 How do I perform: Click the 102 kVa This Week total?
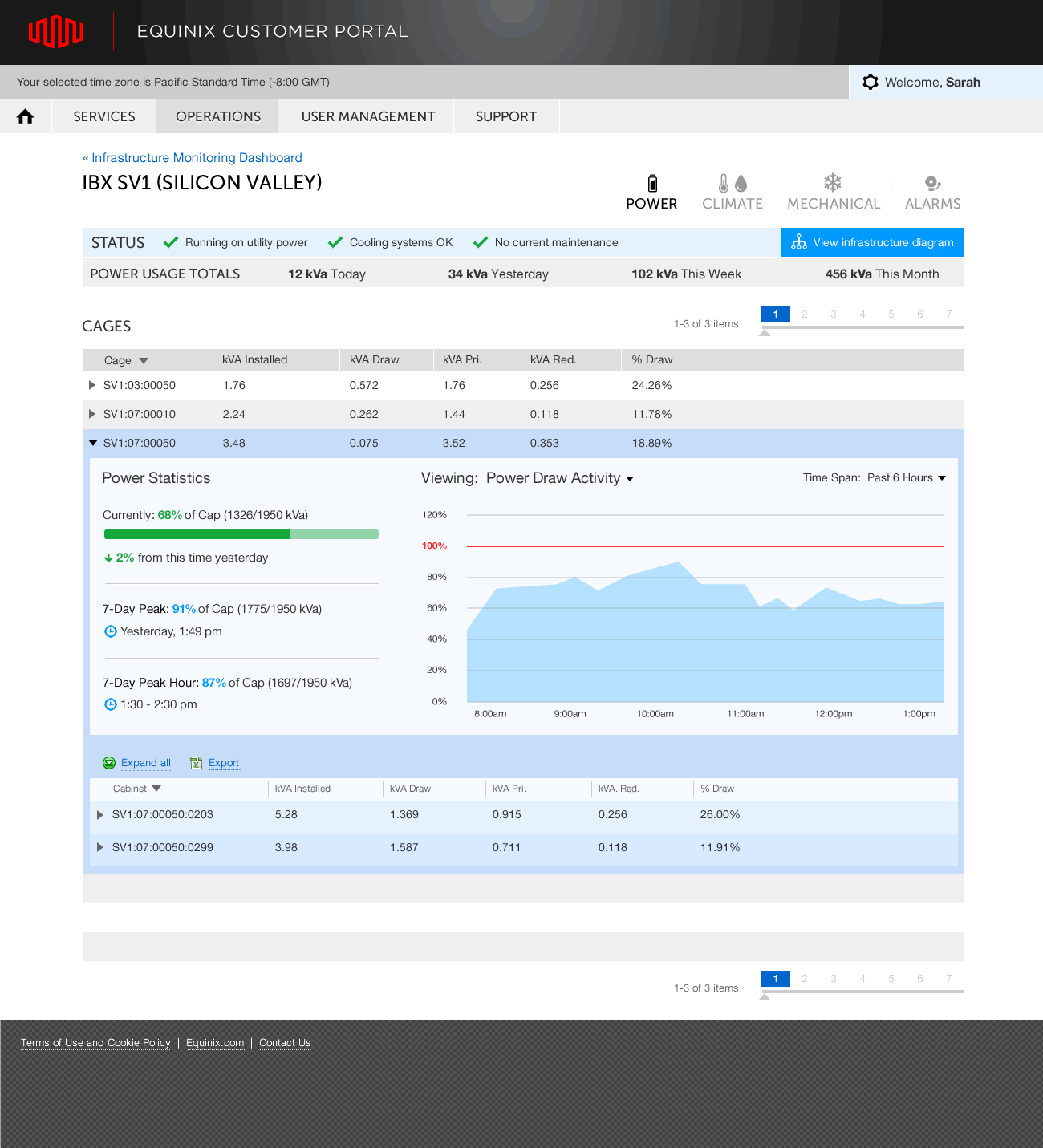687,274
